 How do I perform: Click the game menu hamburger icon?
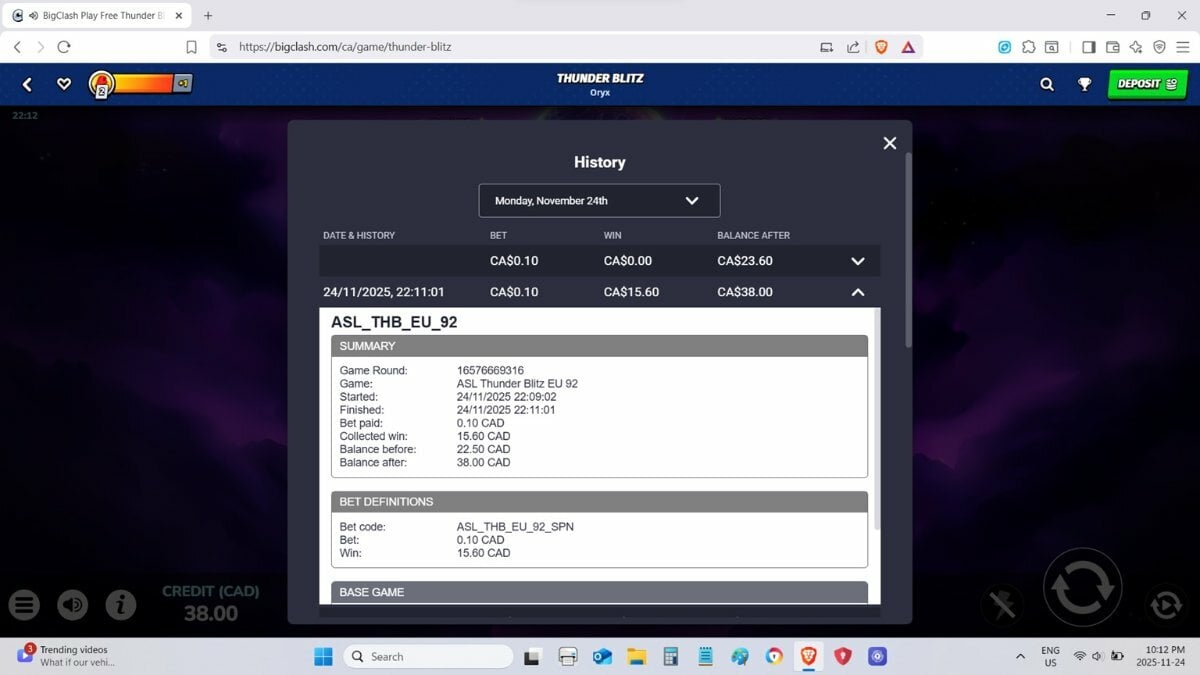pyautogui.click(x=25, y=604)
